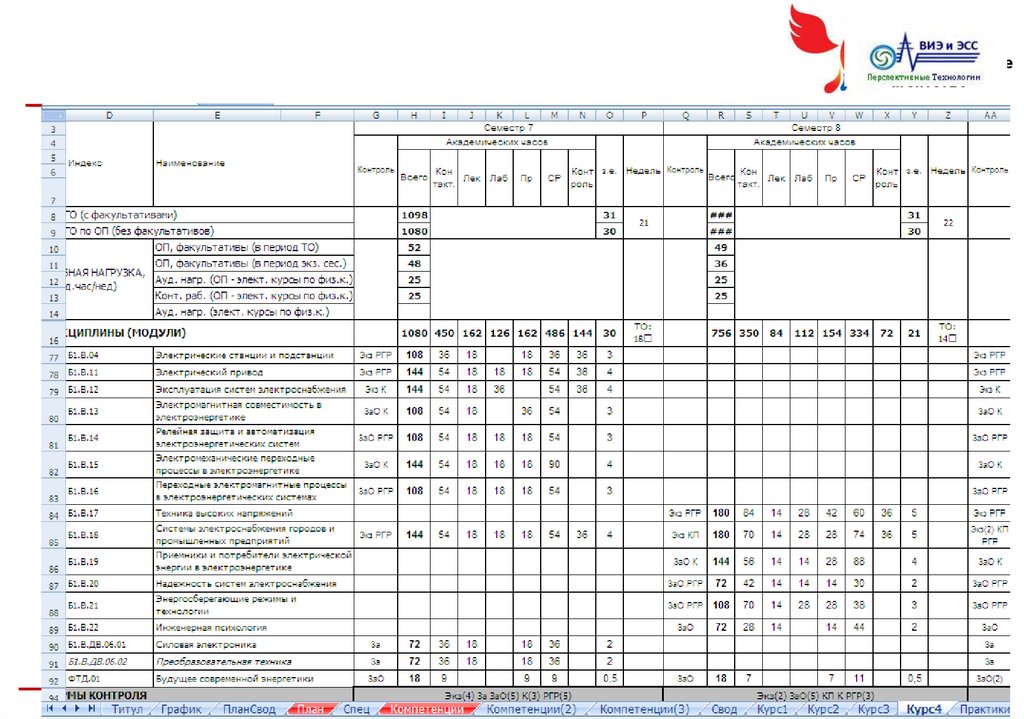
Task: Select cell Силовая электроника
Action: click(253, 645)
